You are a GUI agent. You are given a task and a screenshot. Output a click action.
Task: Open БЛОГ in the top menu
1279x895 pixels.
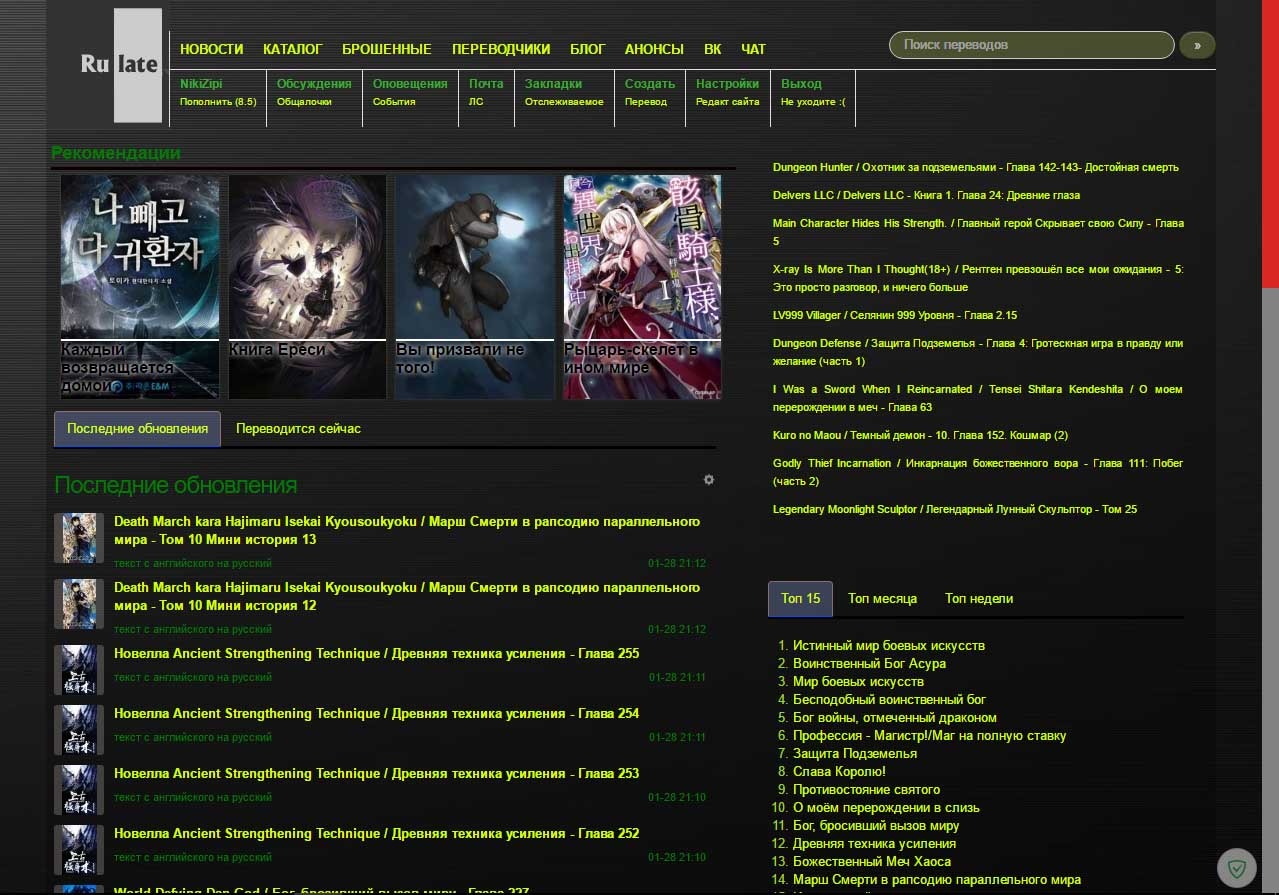click(x=588, y=49)
